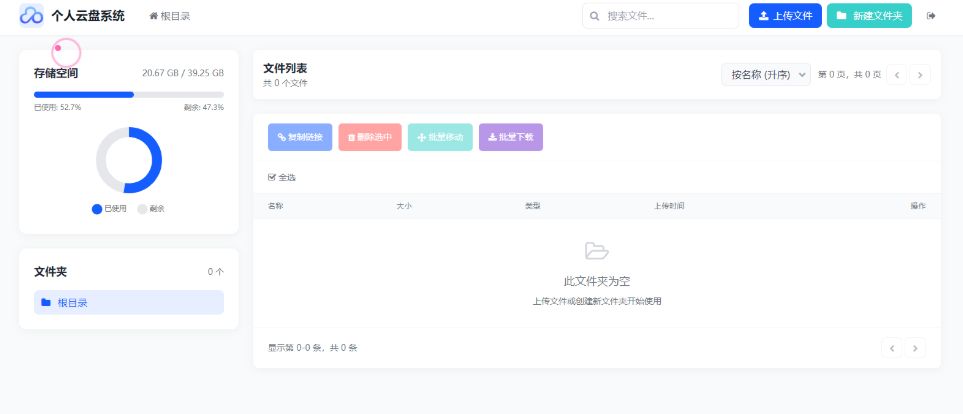Image resolution: width=963 pixels, height=414 pixels.
Task: Click previous page arrow at table bottom
Action: 892,348
